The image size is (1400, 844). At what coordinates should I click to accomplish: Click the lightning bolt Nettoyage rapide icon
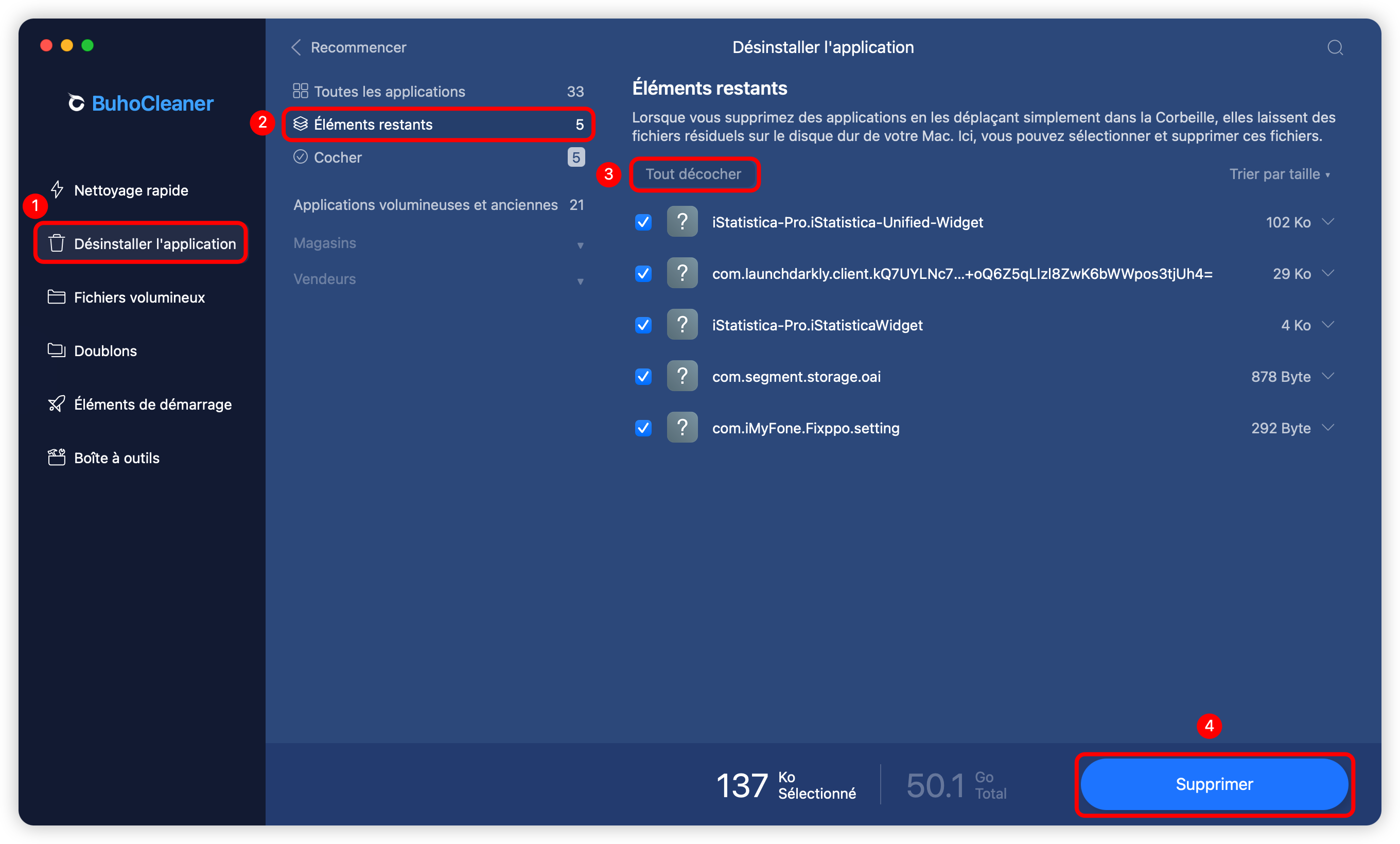57,190
